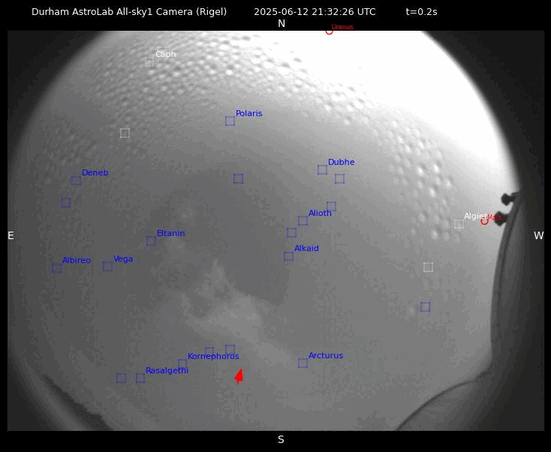
Task: Click the timestamp 2025-06-12 21:32:26 UTC
Action: [315, 12]
